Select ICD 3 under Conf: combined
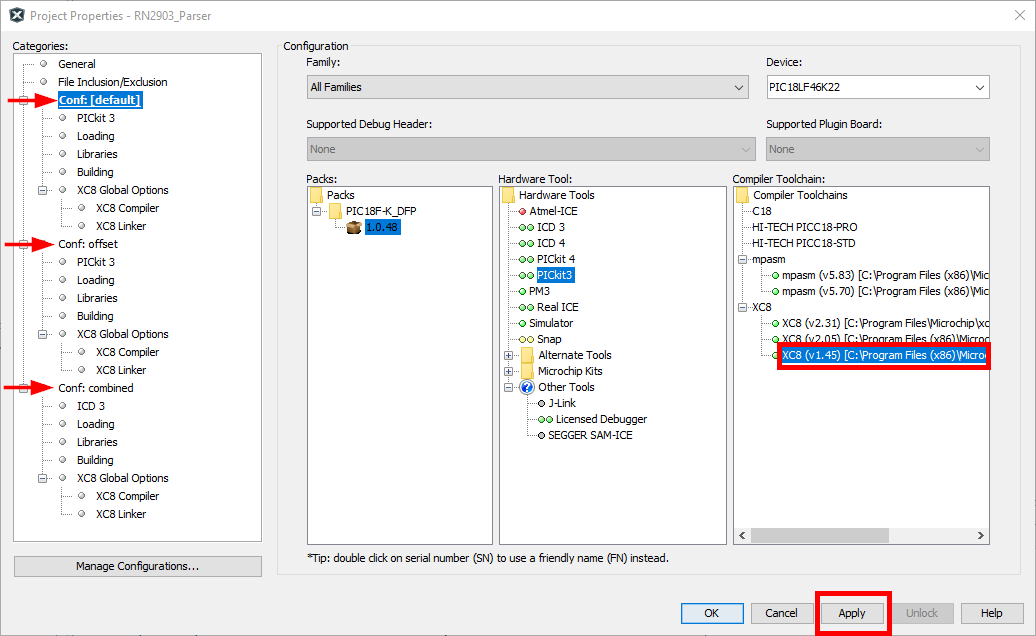This screenshot has width=1036, height=636. click(91, 406)
